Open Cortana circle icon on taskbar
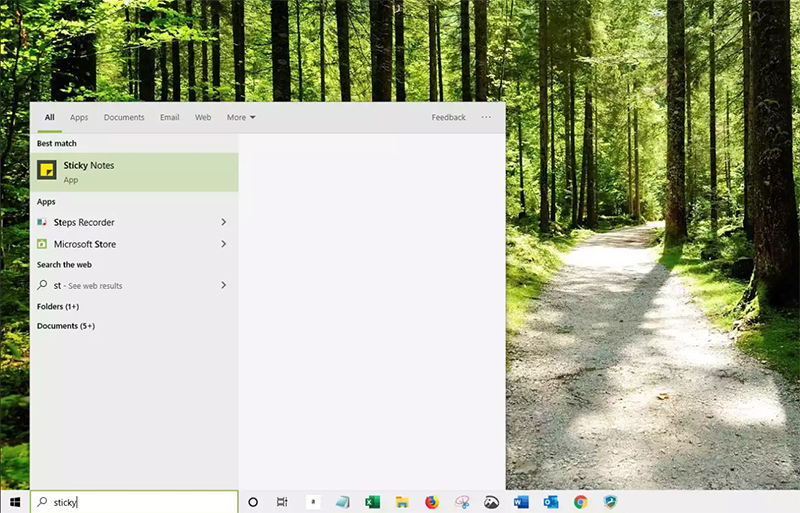 (253, 502)
